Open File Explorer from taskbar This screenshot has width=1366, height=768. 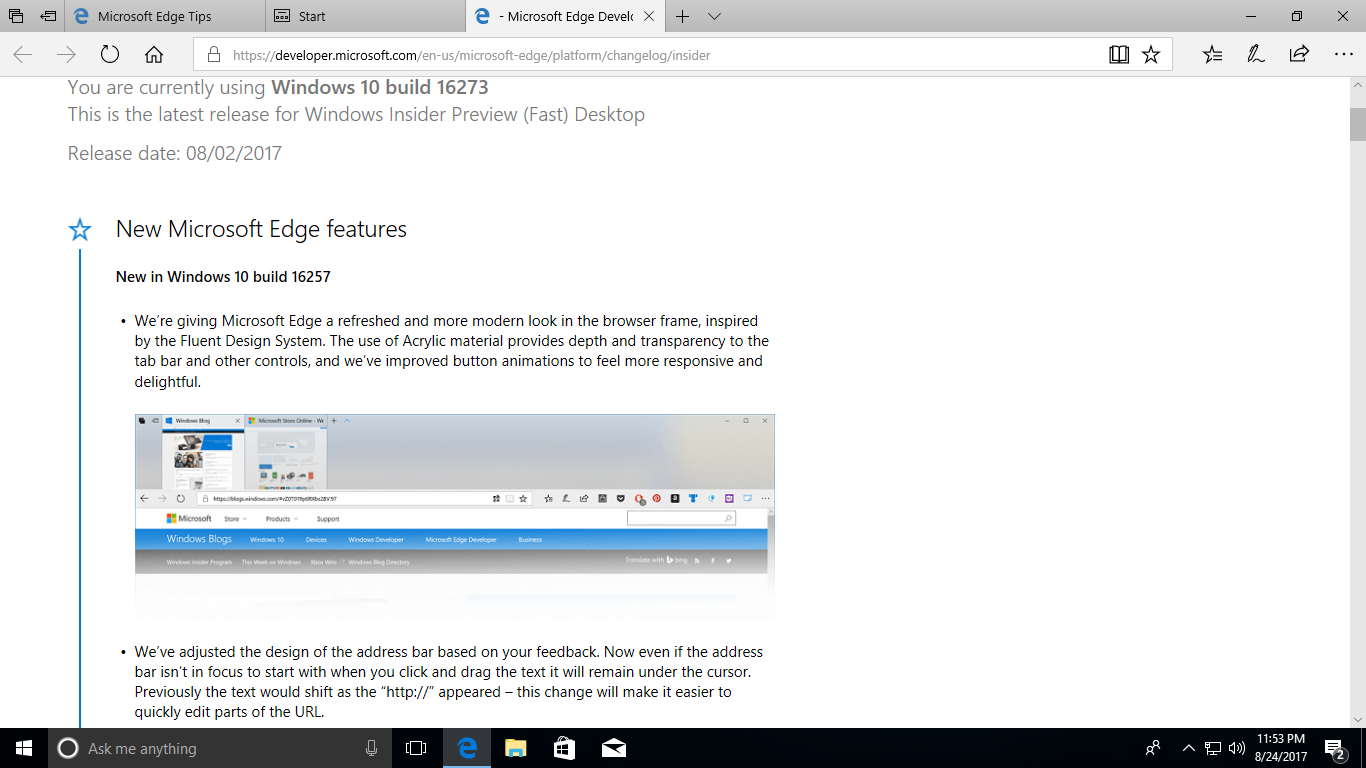coord(515,748)
